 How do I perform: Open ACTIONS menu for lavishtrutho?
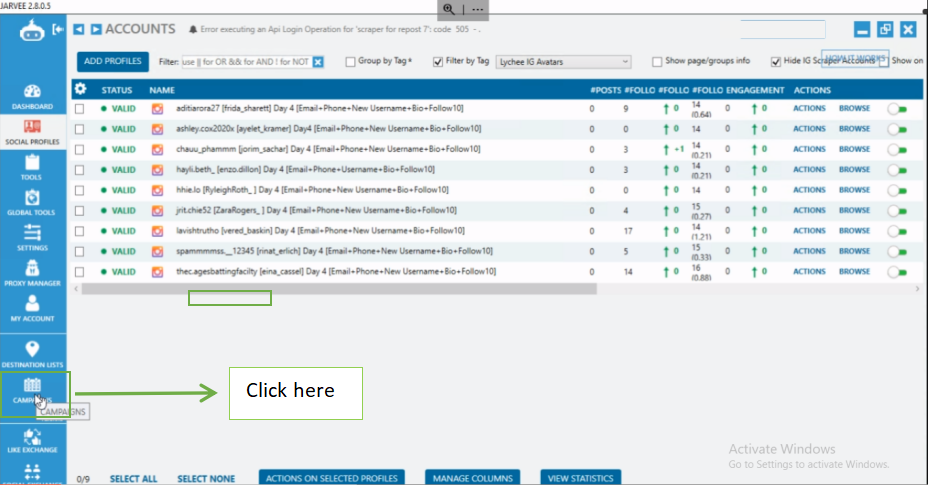click(x=809, y=231)
